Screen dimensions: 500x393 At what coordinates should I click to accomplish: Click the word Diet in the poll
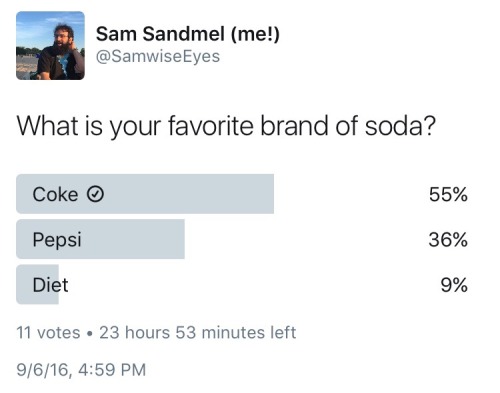(50, 285)
